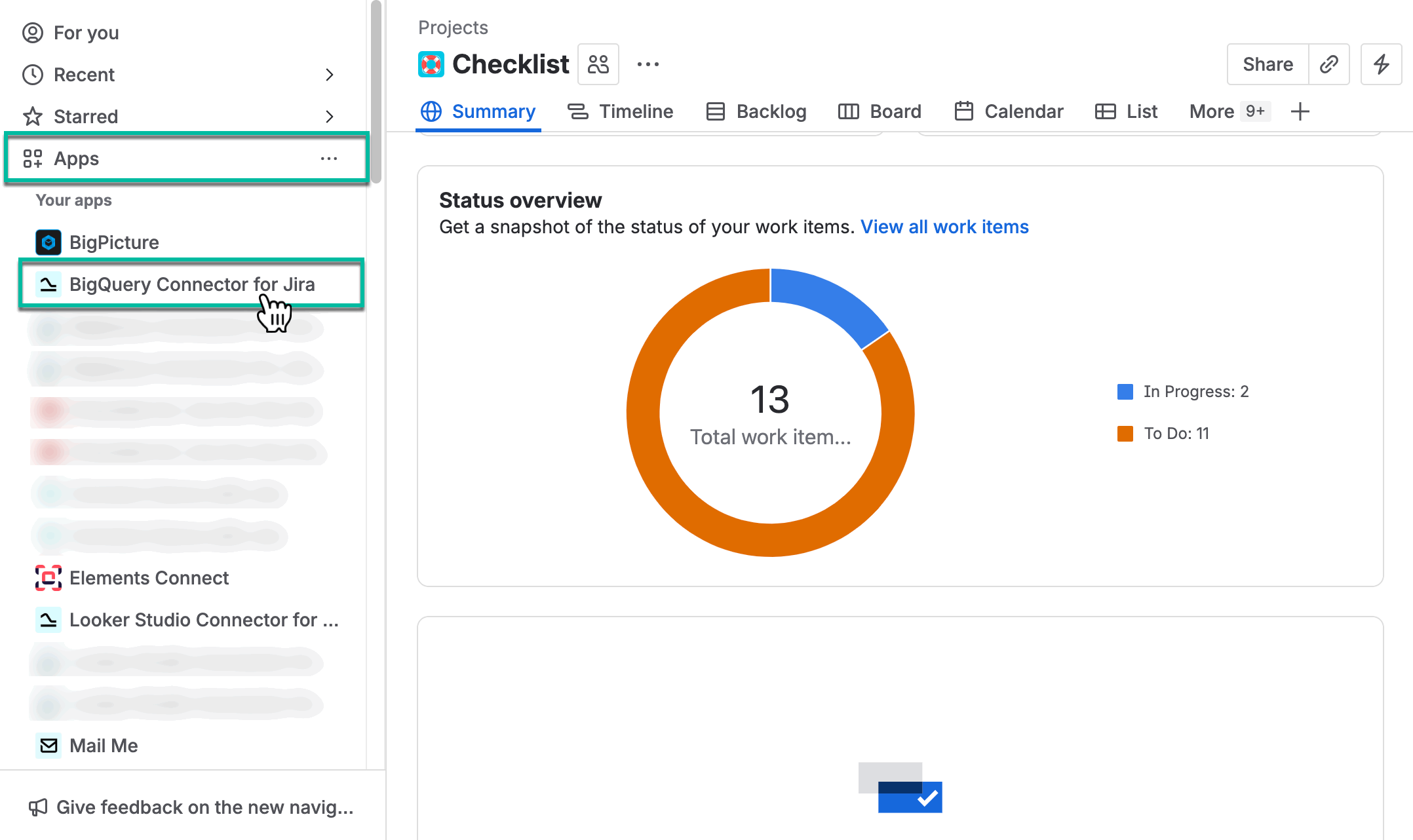Open the Elements Connect app
This screenshot has height=840, width=1413.
(x=148, y=578)
